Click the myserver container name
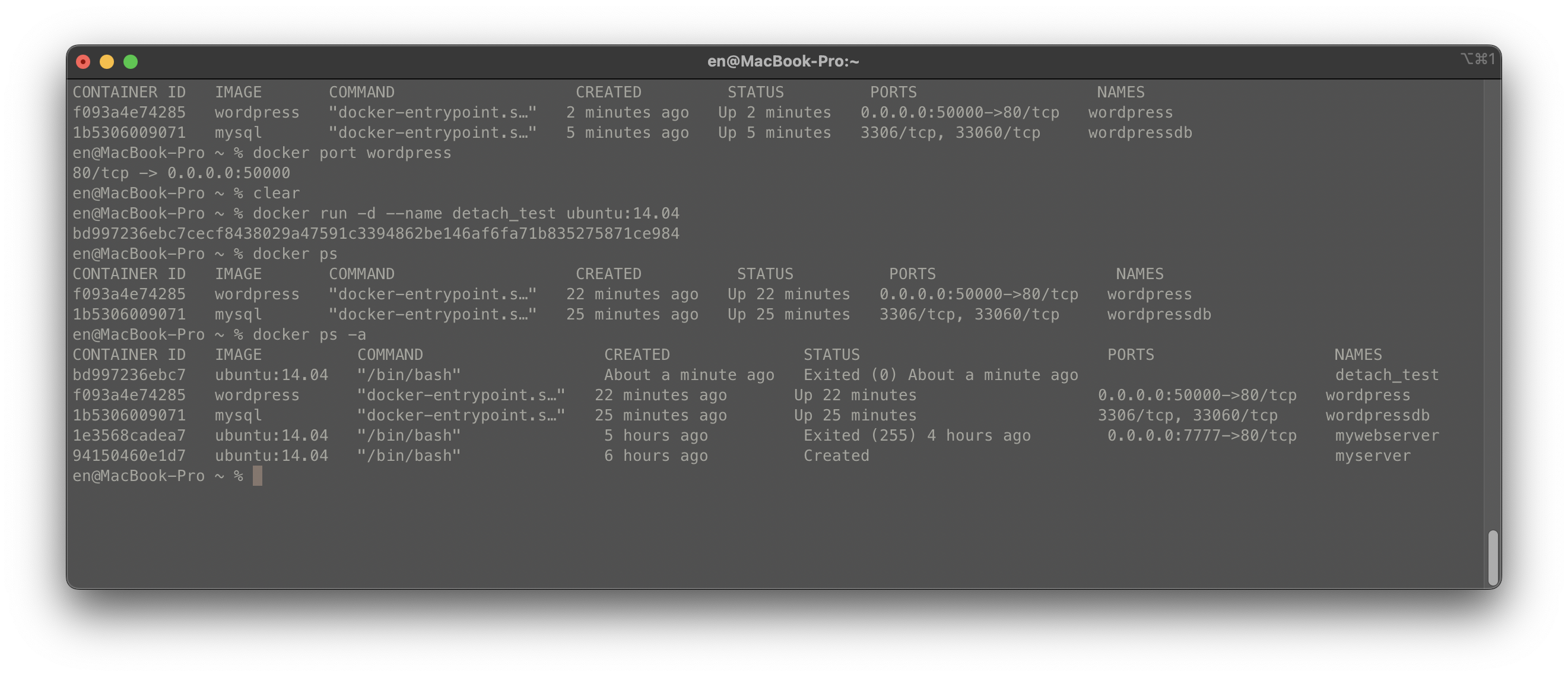This screenshot has width=1568, height=677. tap(1372, 456)
